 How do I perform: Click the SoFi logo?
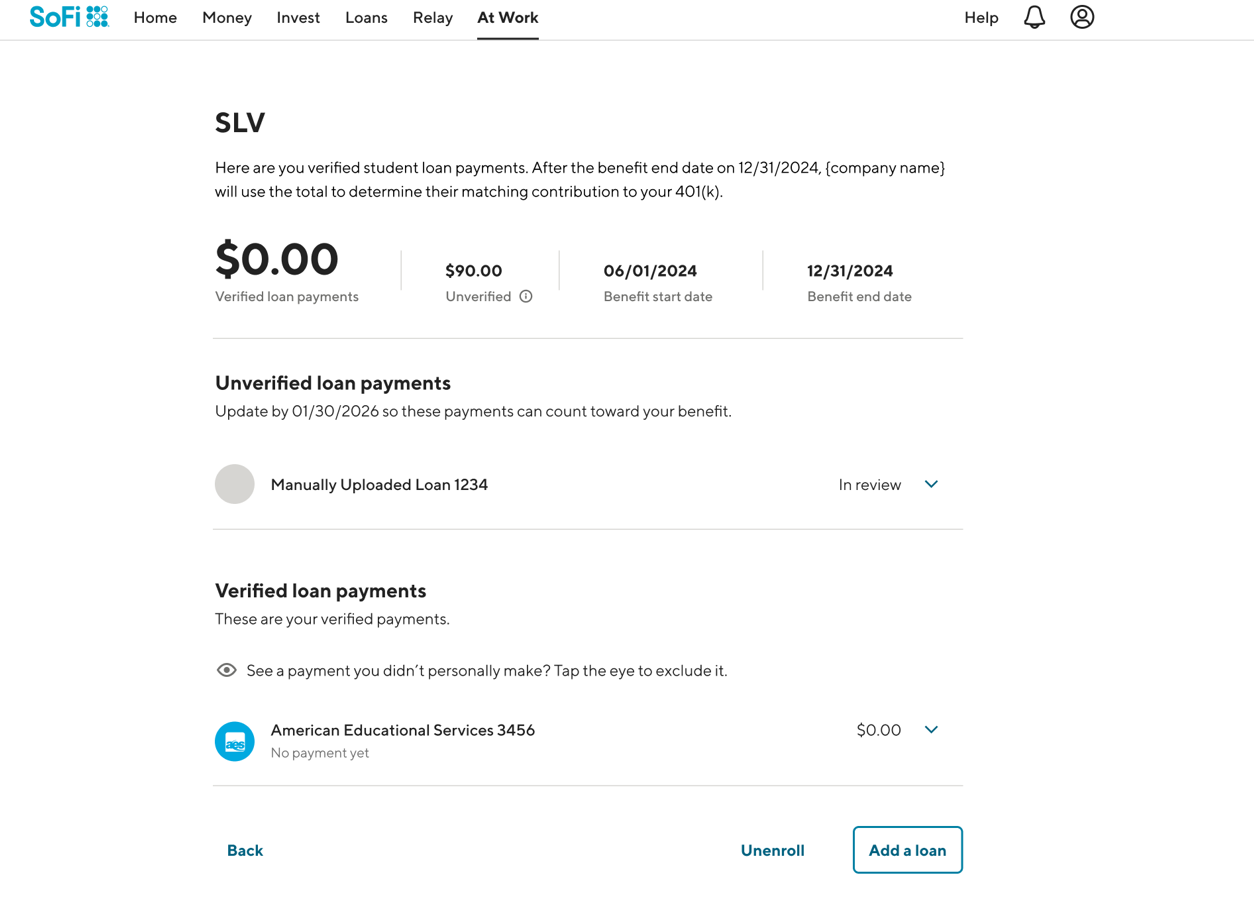point(69,17)
